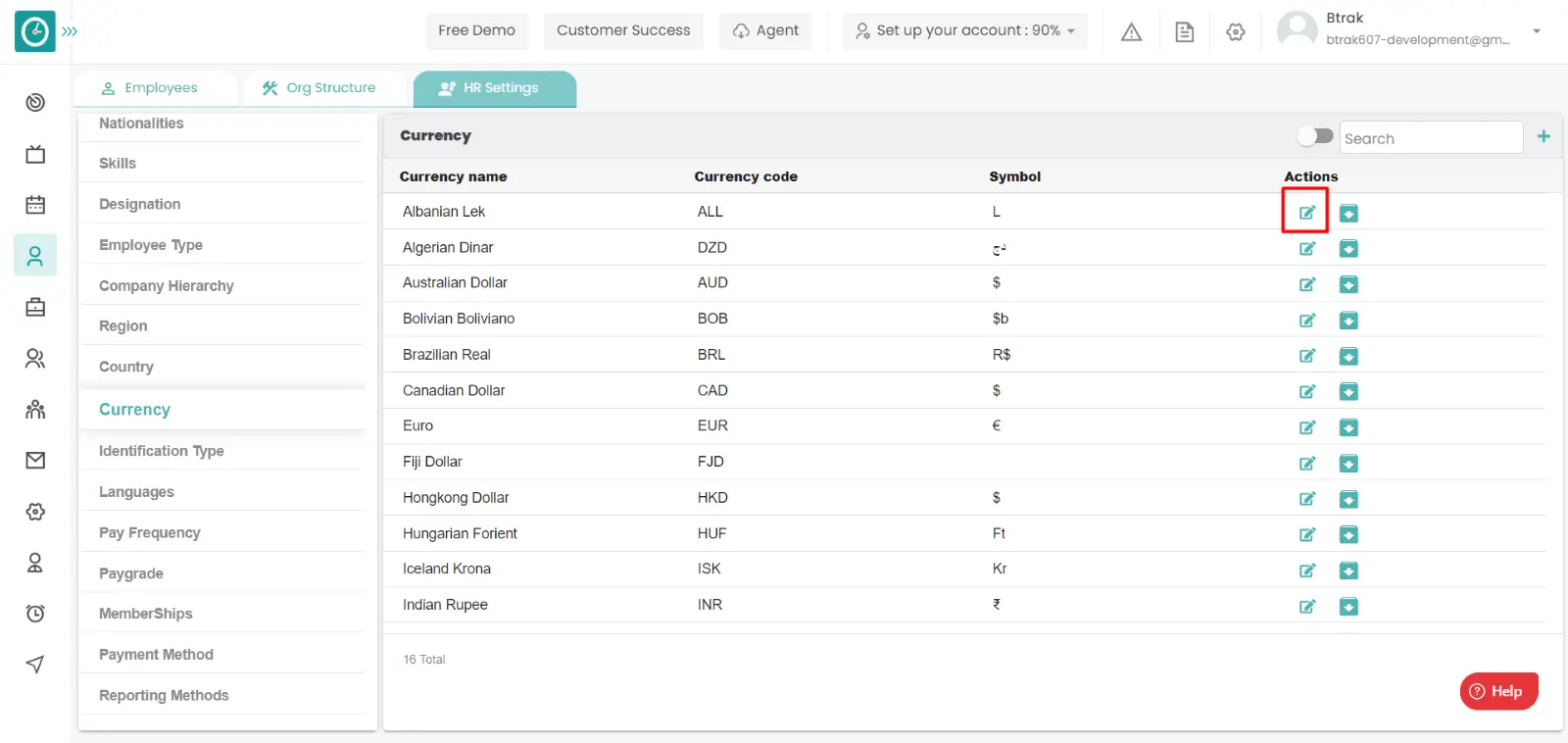
Task: Click the mail envelope icon in sidebar
Action: pos(35,461)
